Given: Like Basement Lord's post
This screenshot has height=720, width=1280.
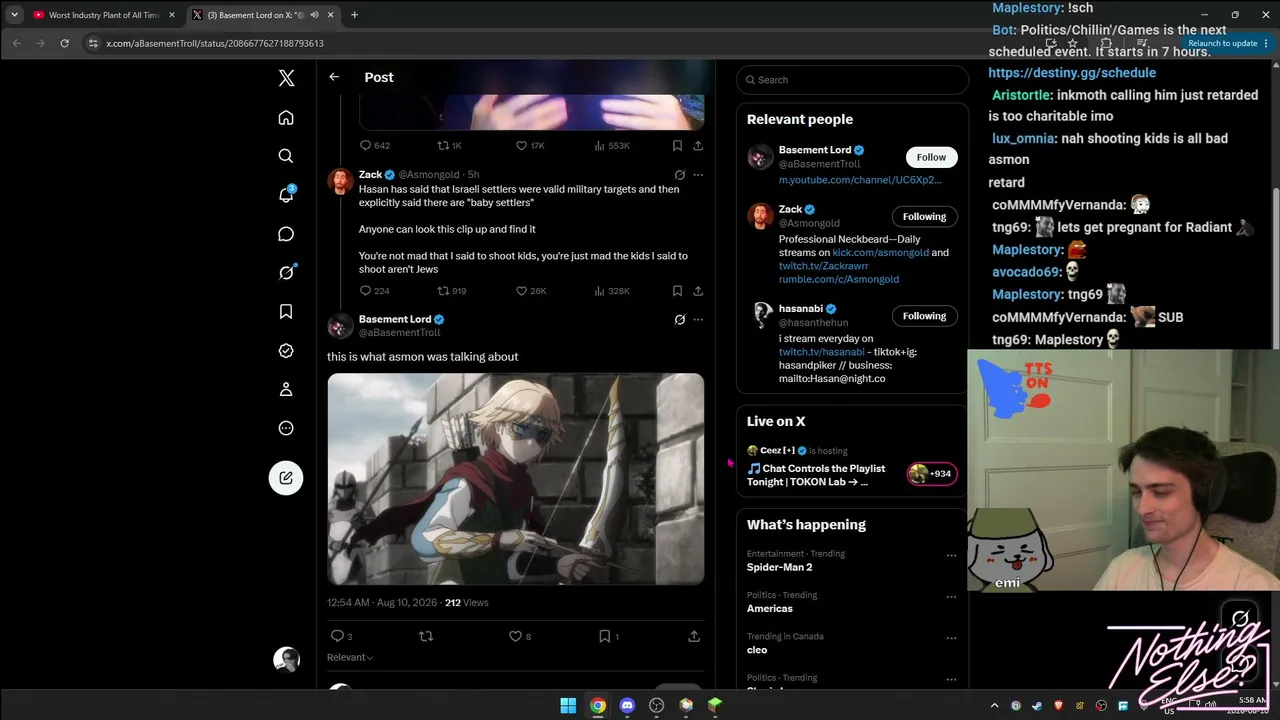Looking at the screenshot, I should pos(520,636).
